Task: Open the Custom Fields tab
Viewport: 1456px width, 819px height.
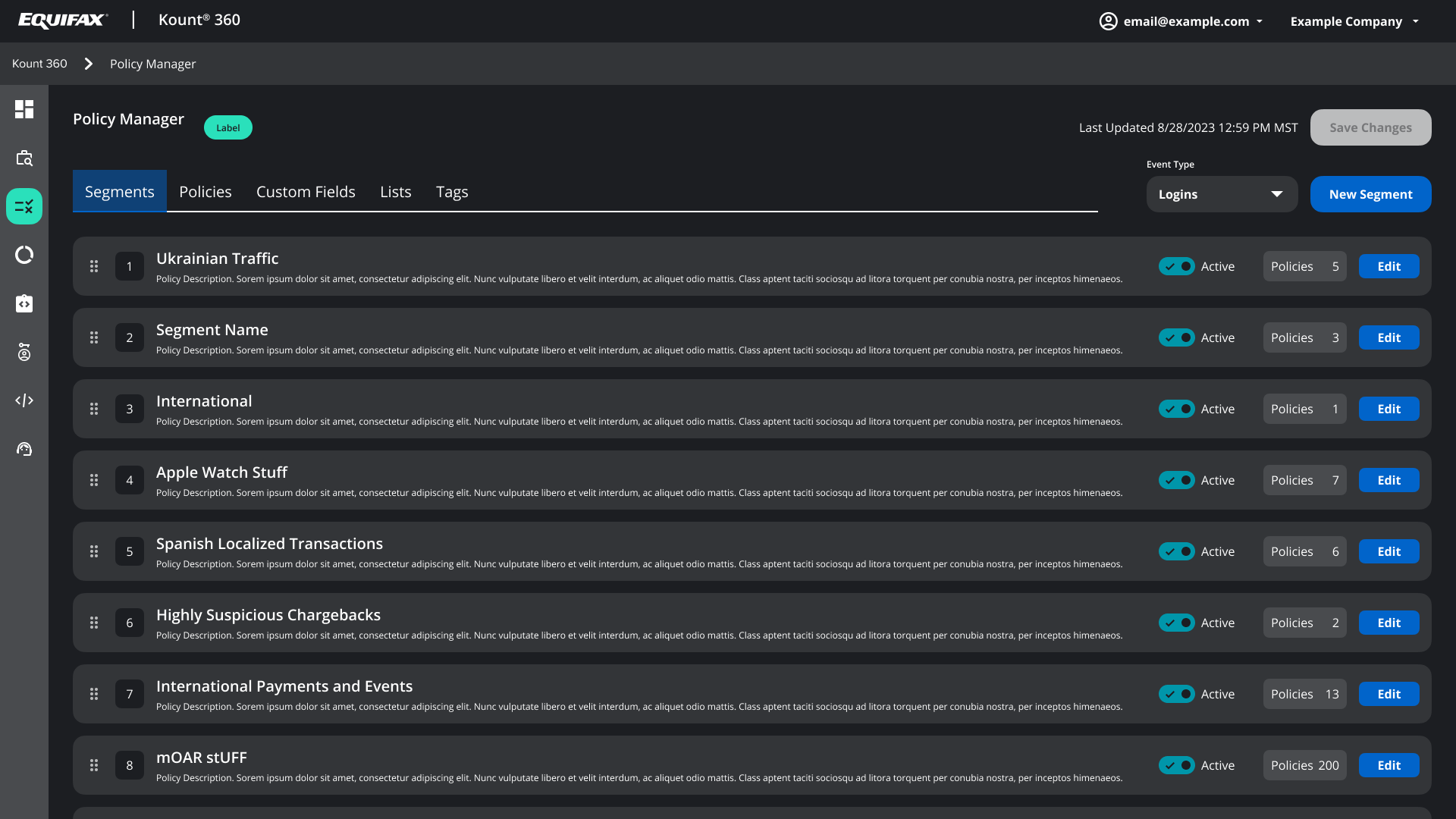Action: tap(306, 191)
